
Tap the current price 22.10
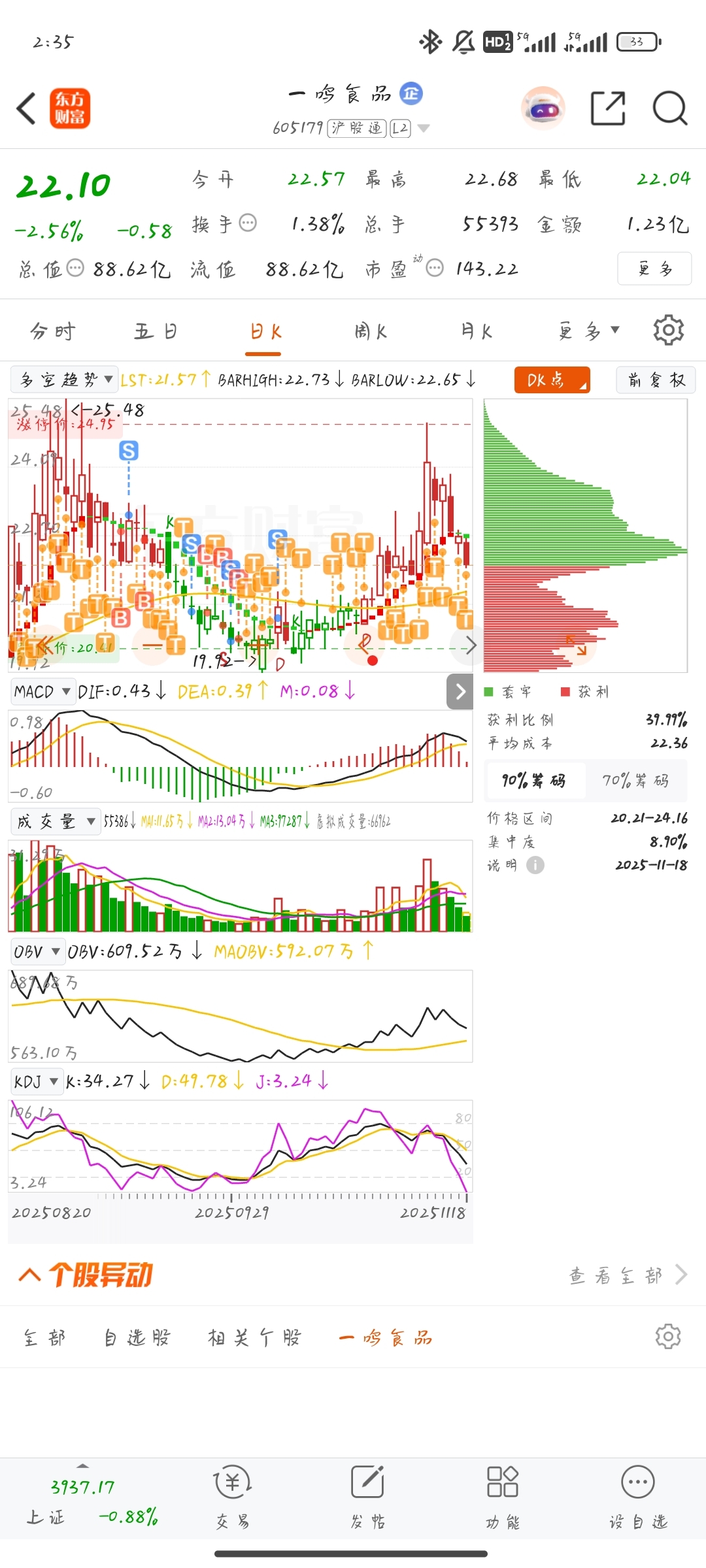point(63,186)
